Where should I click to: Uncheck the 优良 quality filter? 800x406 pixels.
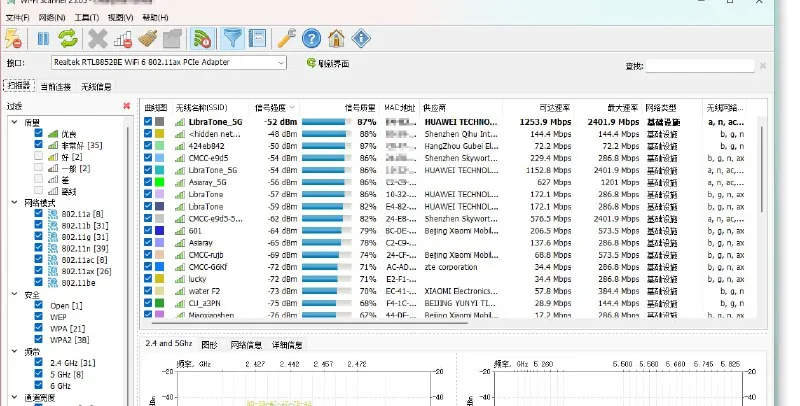[x=38, y=133]
